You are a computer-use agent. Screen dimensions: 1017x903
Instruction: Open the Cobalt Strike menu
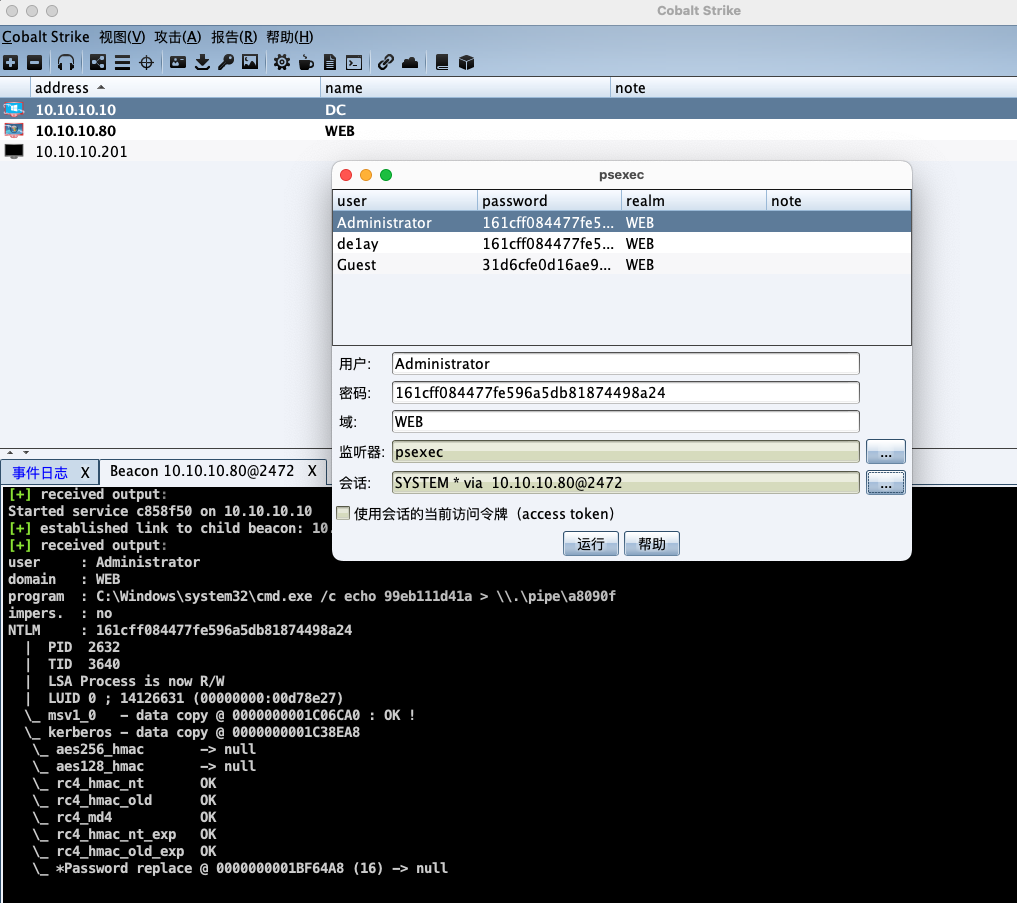[x=45, y=37]
